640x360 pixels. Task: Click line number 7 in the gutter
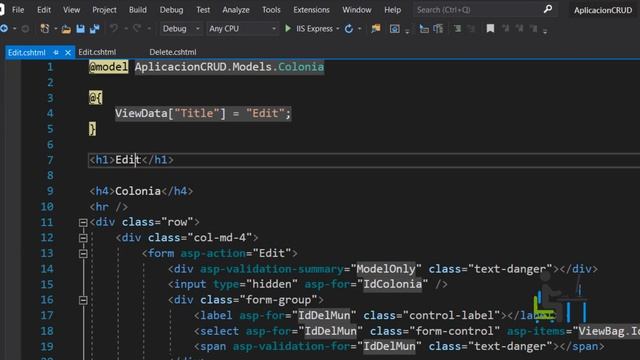click(x=50, y=160)
